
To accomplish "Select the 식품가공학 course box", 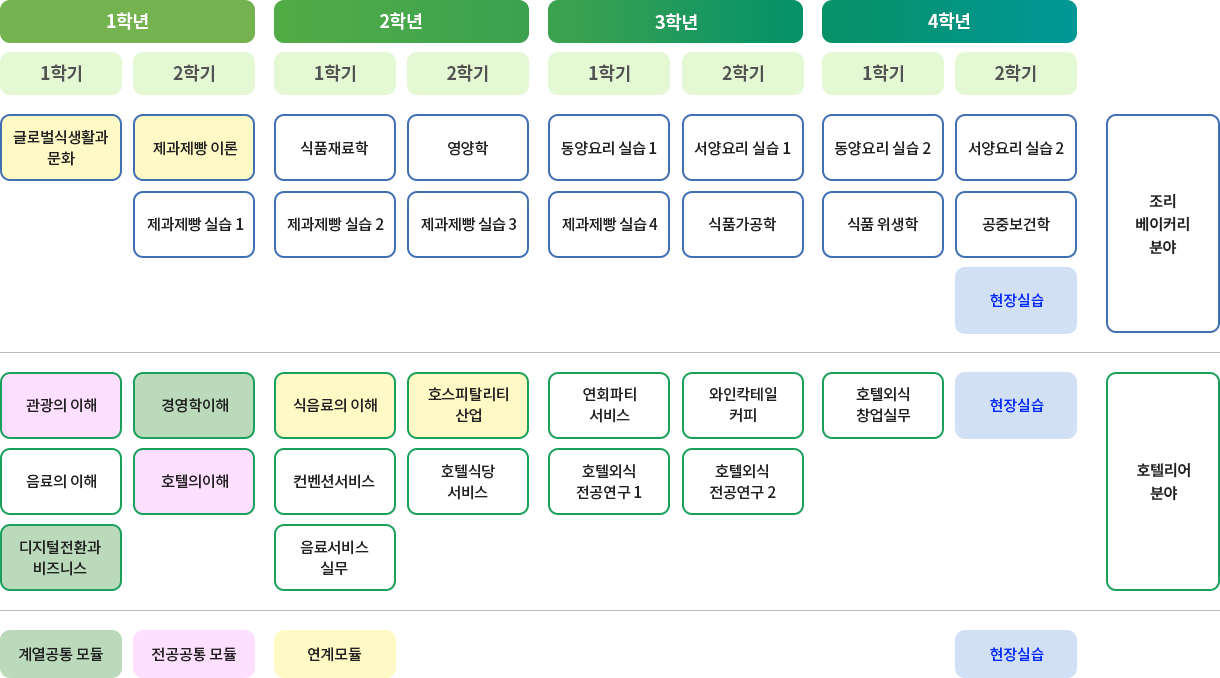I will [x=743, y=224].
